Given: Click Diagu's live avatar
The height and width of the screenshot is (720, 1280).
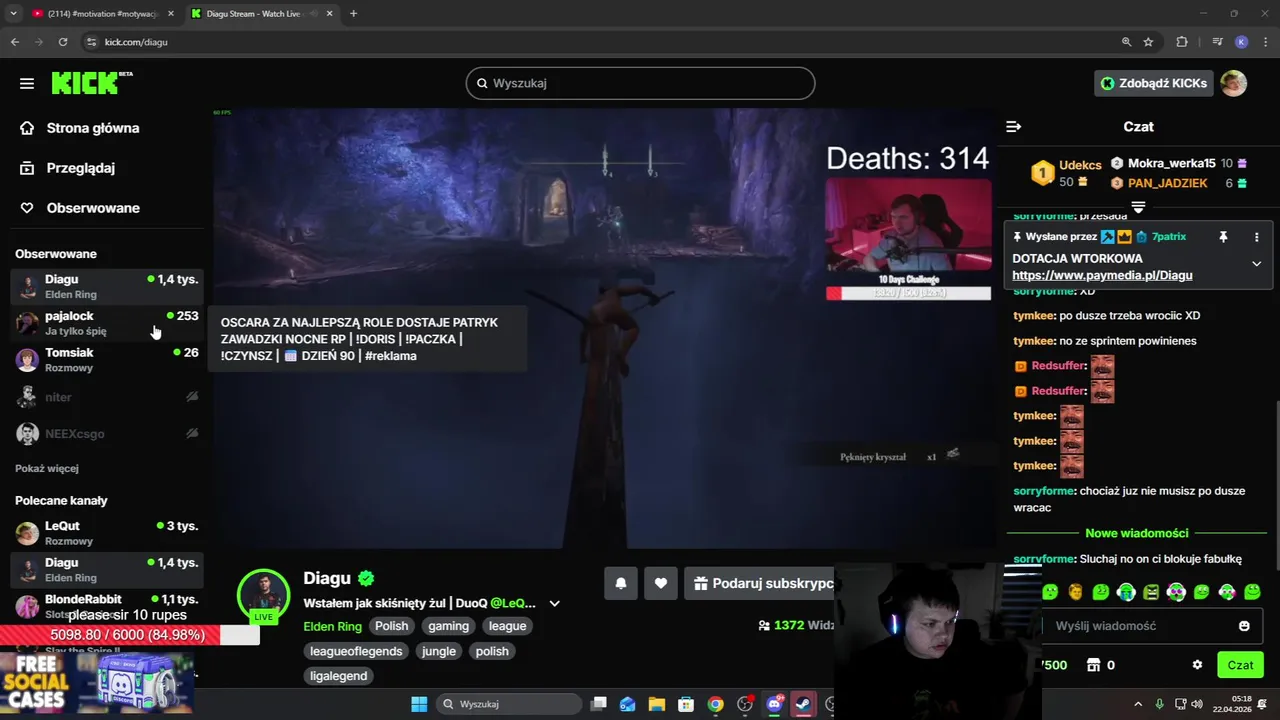Looking at the screenshot, I should [263, 595].
